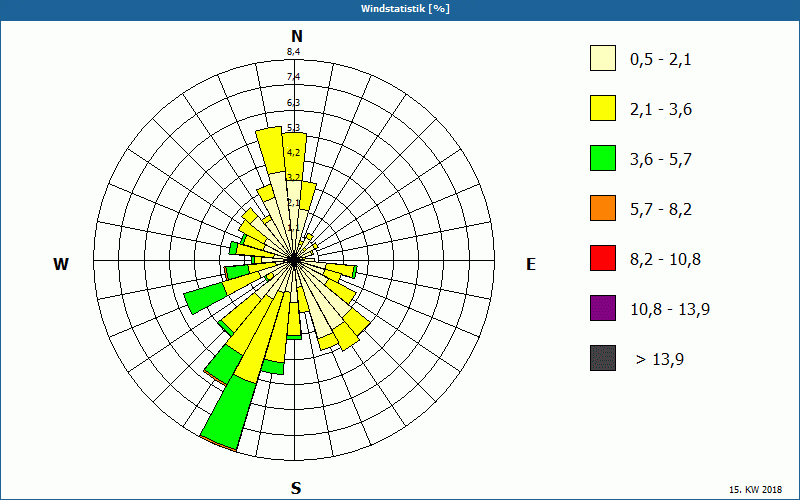Click the N compass label

click(296, 36)
